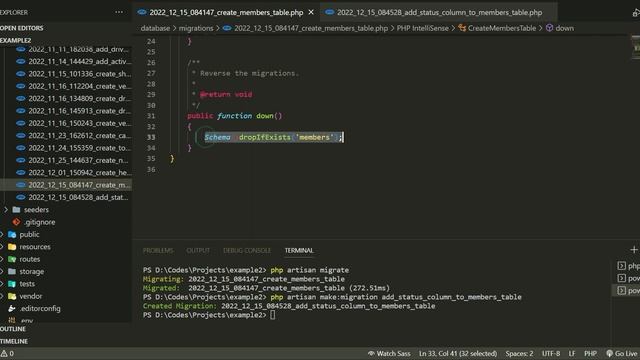
Task: Open 2022_11_15_101336_create_sh... migration file
Action: tap(80, 74)
